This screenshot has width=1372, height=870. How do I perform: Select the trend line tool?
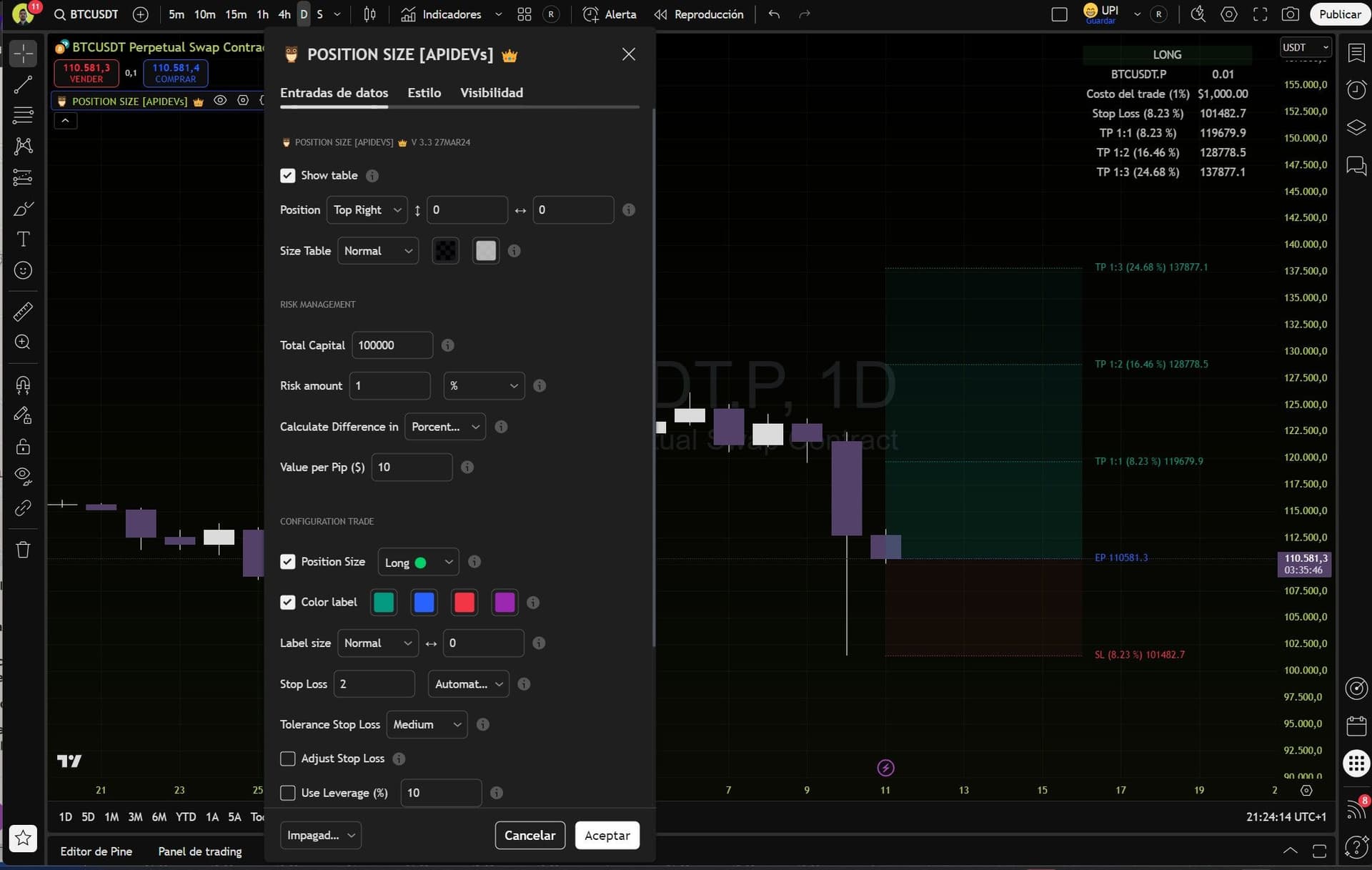point(23,84)
